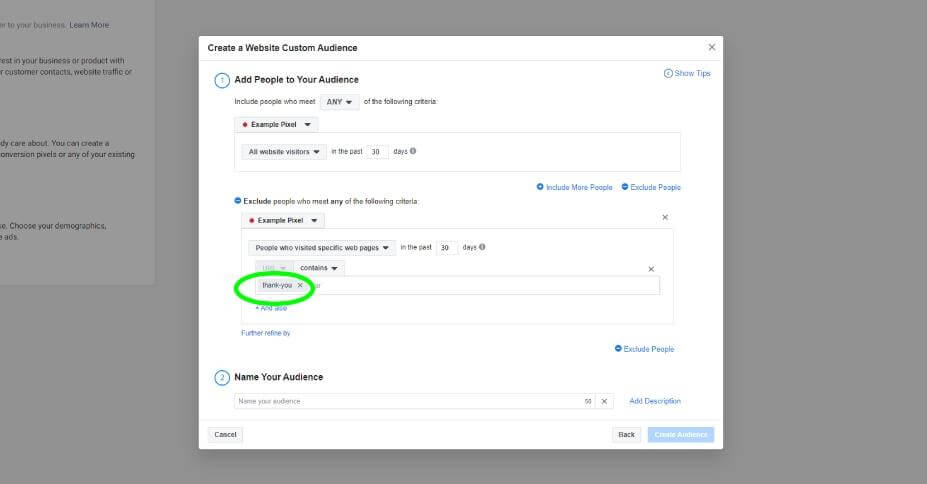Click the info icon after first 'days'

413,152
